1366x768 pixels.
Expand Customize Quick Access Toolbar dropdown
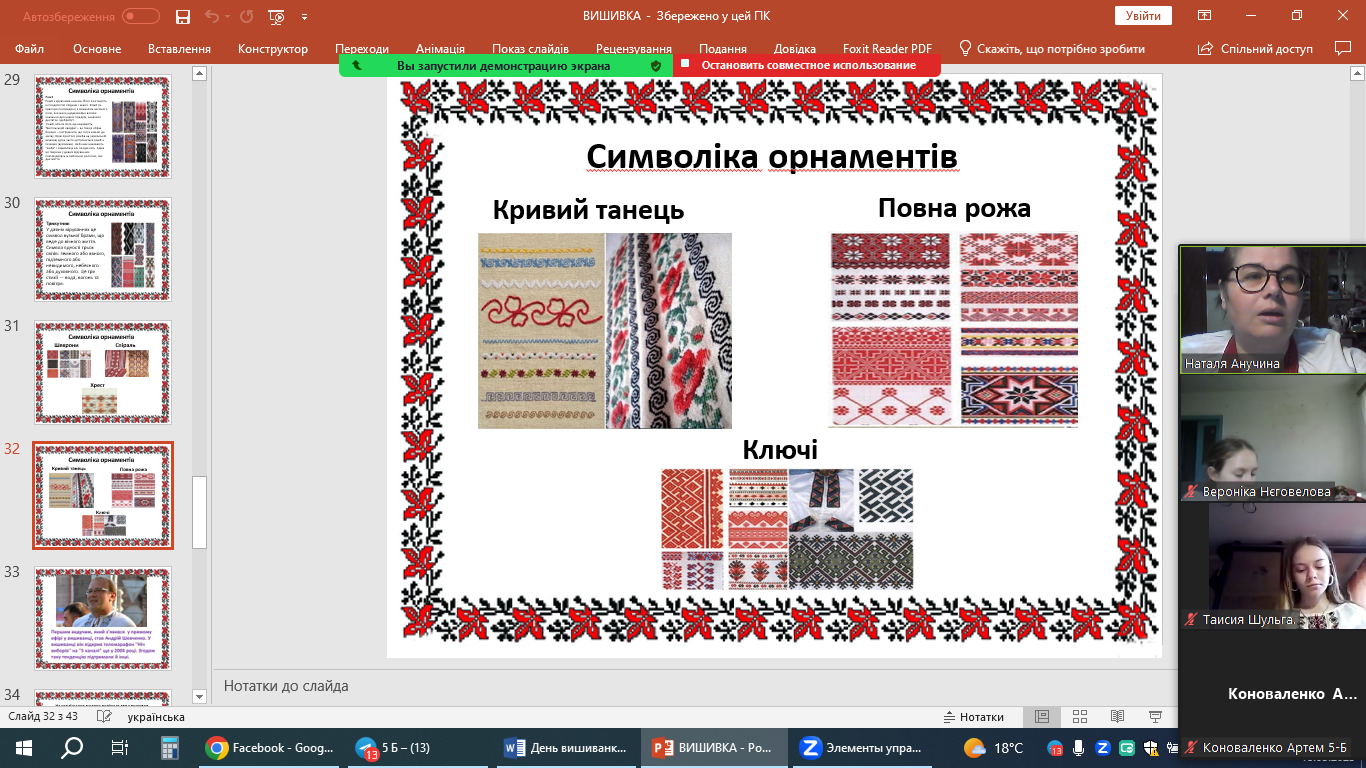coord(304,17)
